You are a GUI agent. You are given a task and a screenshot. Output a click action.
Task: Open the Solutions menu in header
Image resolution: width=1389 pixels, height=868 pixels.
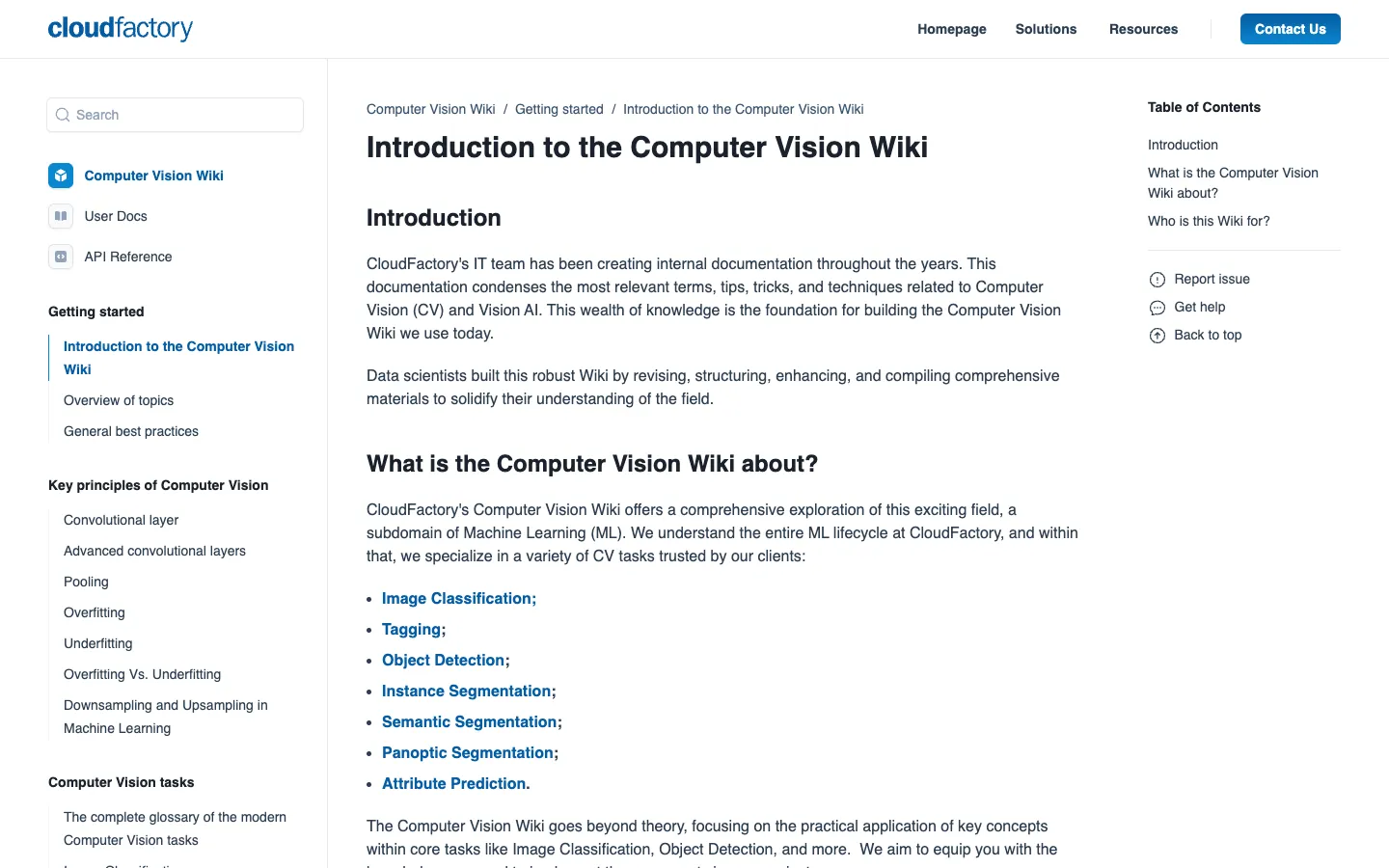pyautogui.click(x=1046, y=29)
